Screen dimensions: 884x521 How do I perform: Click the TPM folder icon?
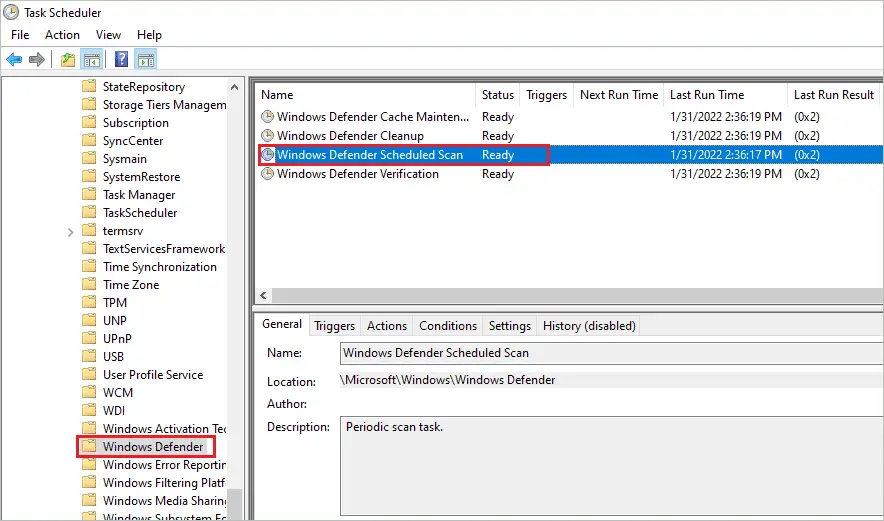click(89, 302)
